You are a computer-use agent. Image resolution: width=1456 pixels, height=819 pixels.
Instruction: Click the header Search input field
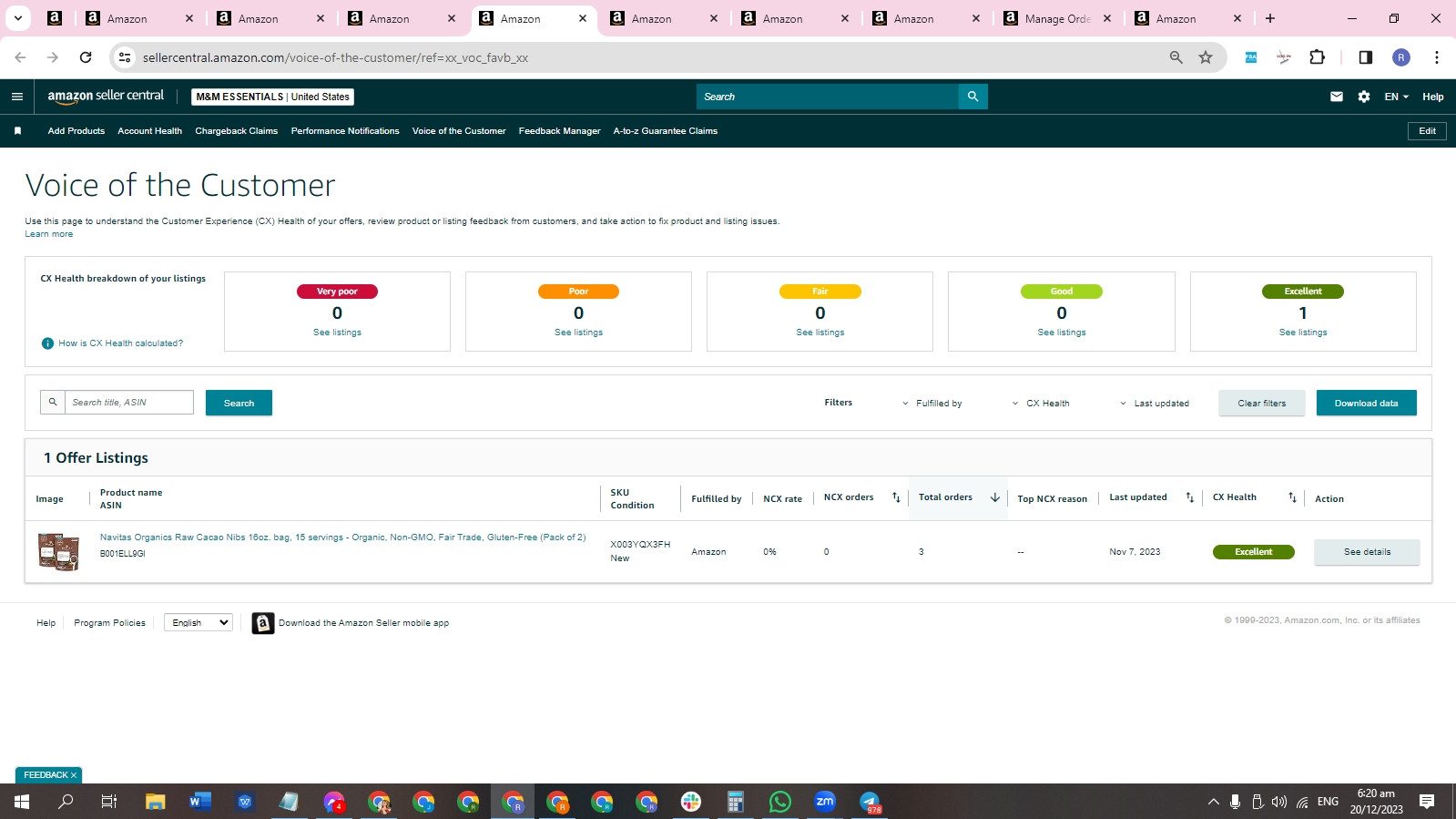[x=828, y=97]
